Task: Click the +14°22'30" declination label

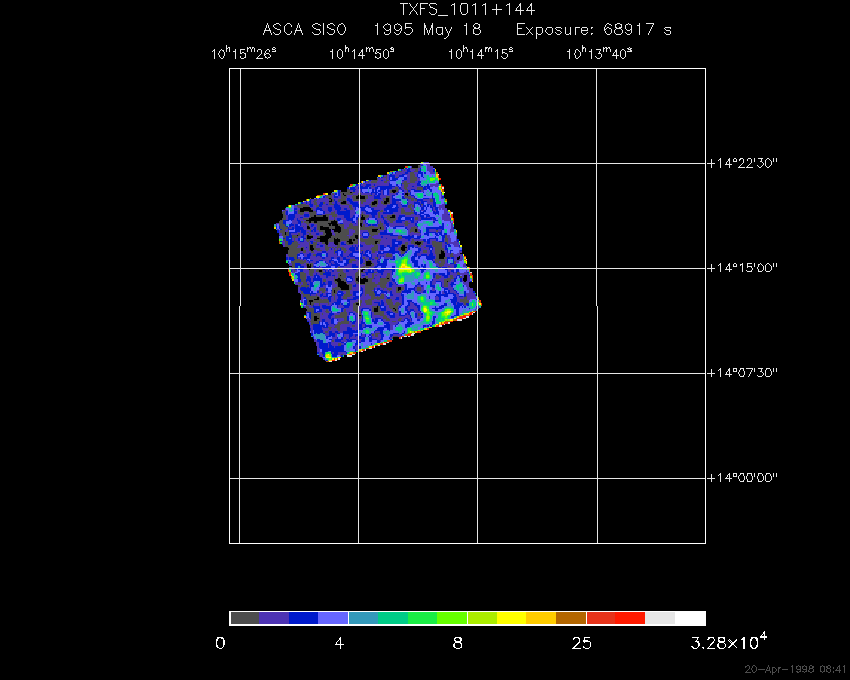Action: coord(743,163)
